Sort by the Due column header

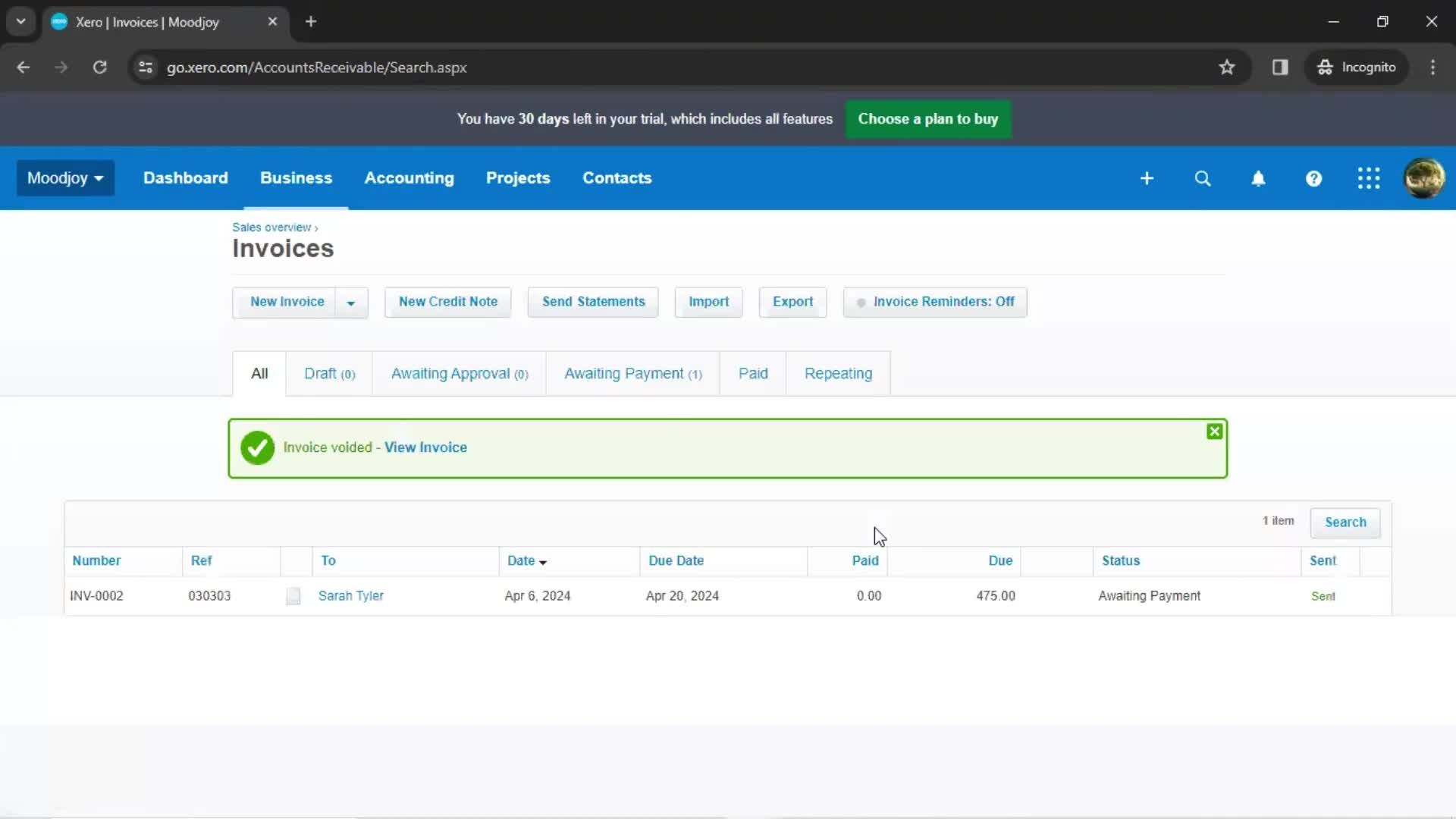(1000, 561)
